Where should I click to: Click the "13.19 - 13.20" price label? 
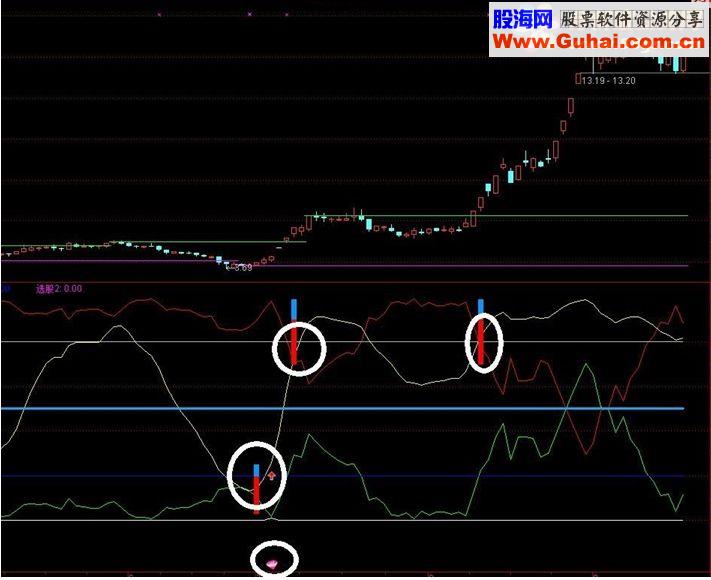[x=608, y=81]
